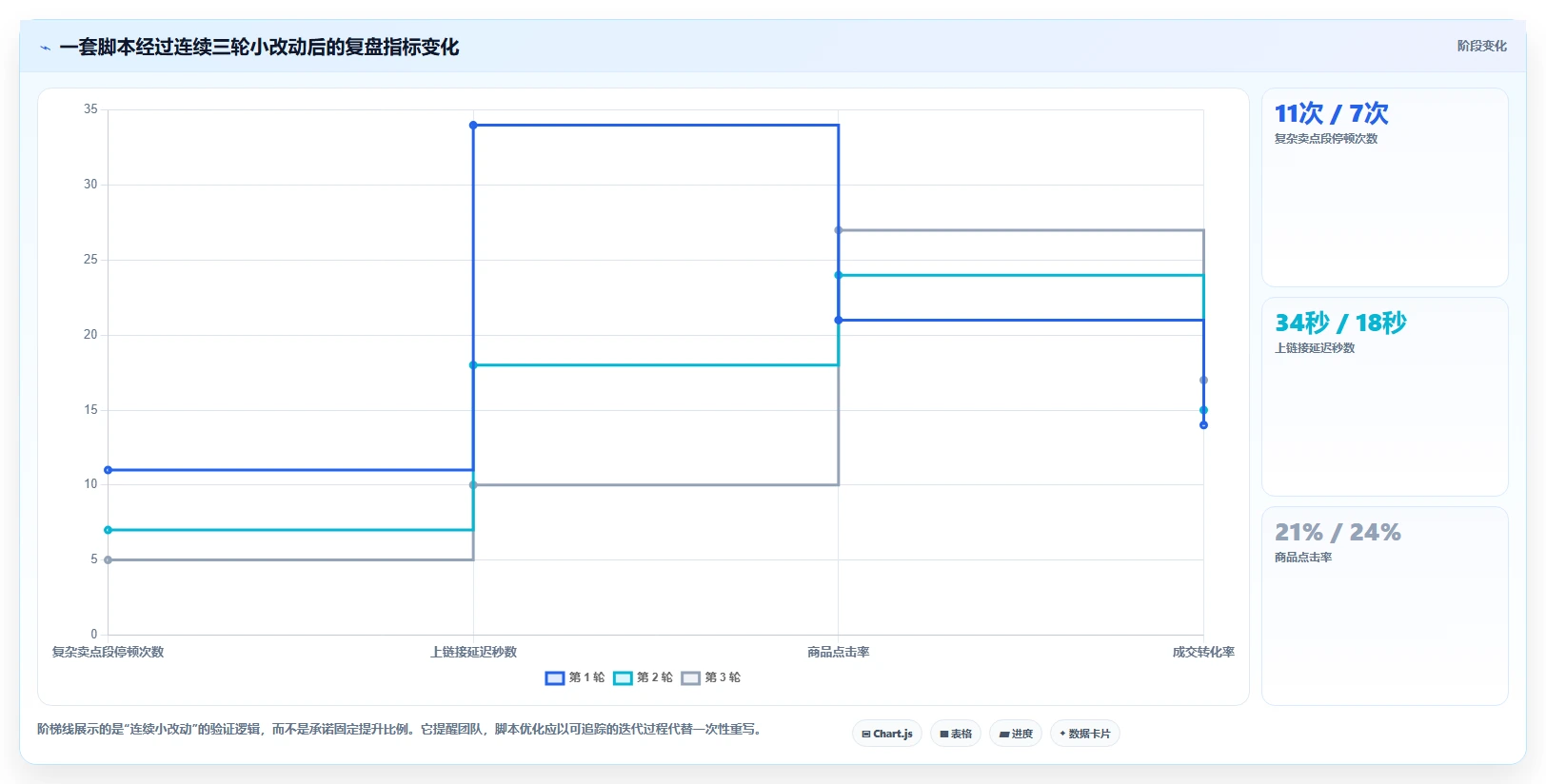Click the x-axis label 复杂卖点段停顿次数
Screen dimensions: 1546x784
point(108,652)
